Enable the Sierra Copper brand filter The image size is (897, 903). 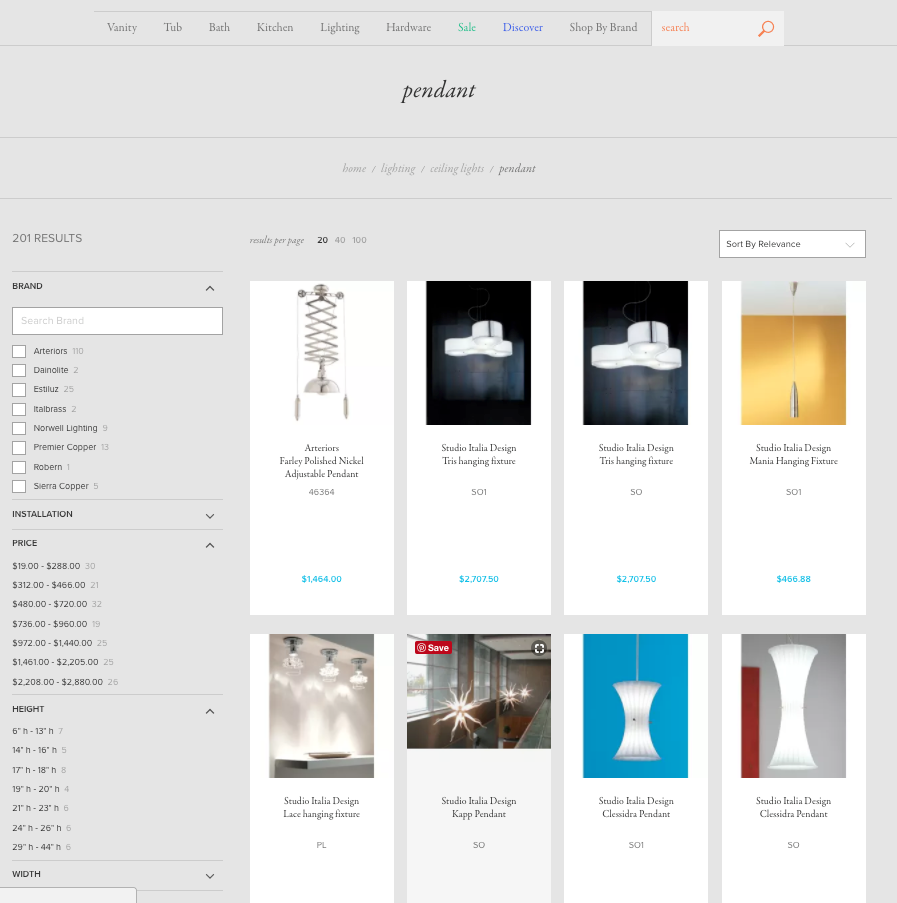click(x=19, y=486)
